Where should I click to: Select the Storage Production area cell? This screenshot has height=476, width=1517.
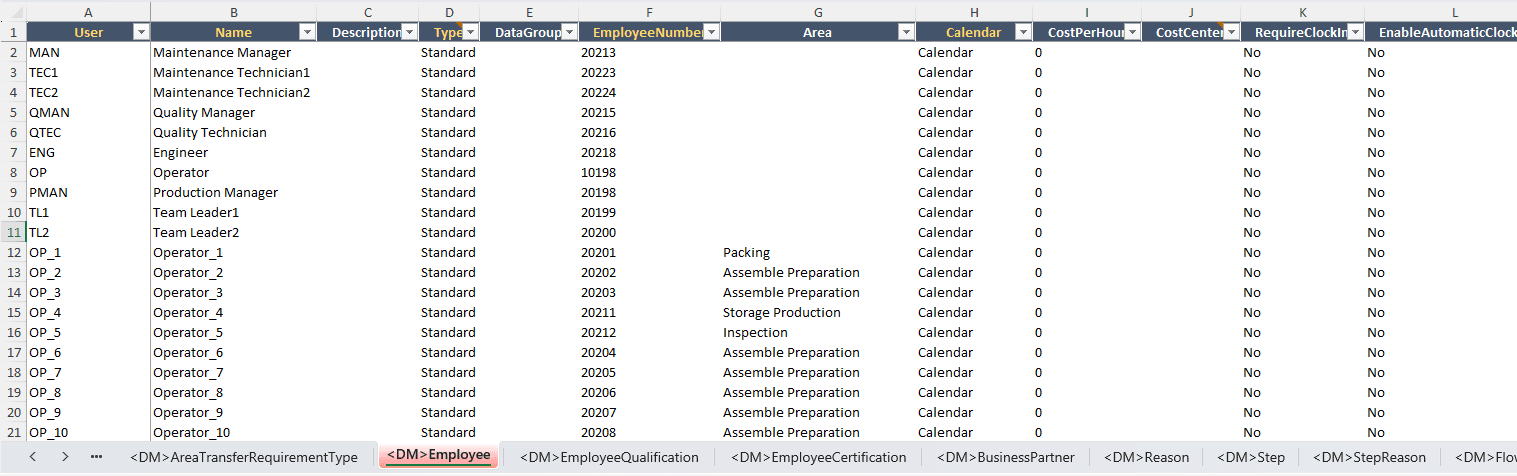tap(781, 312)
